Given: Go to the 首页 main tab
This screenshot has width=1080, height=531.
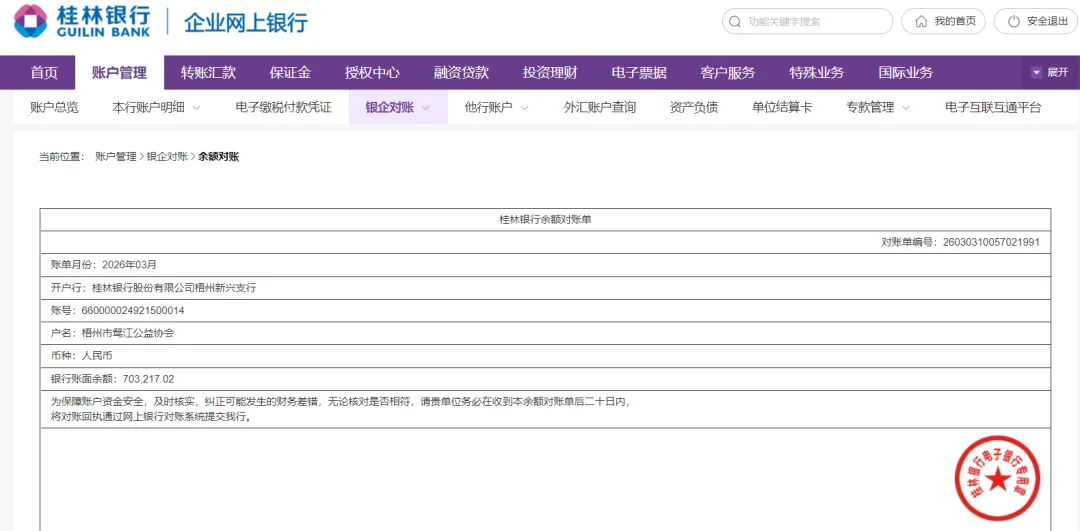Looking at the screenshot, I should tap(44, 72).
